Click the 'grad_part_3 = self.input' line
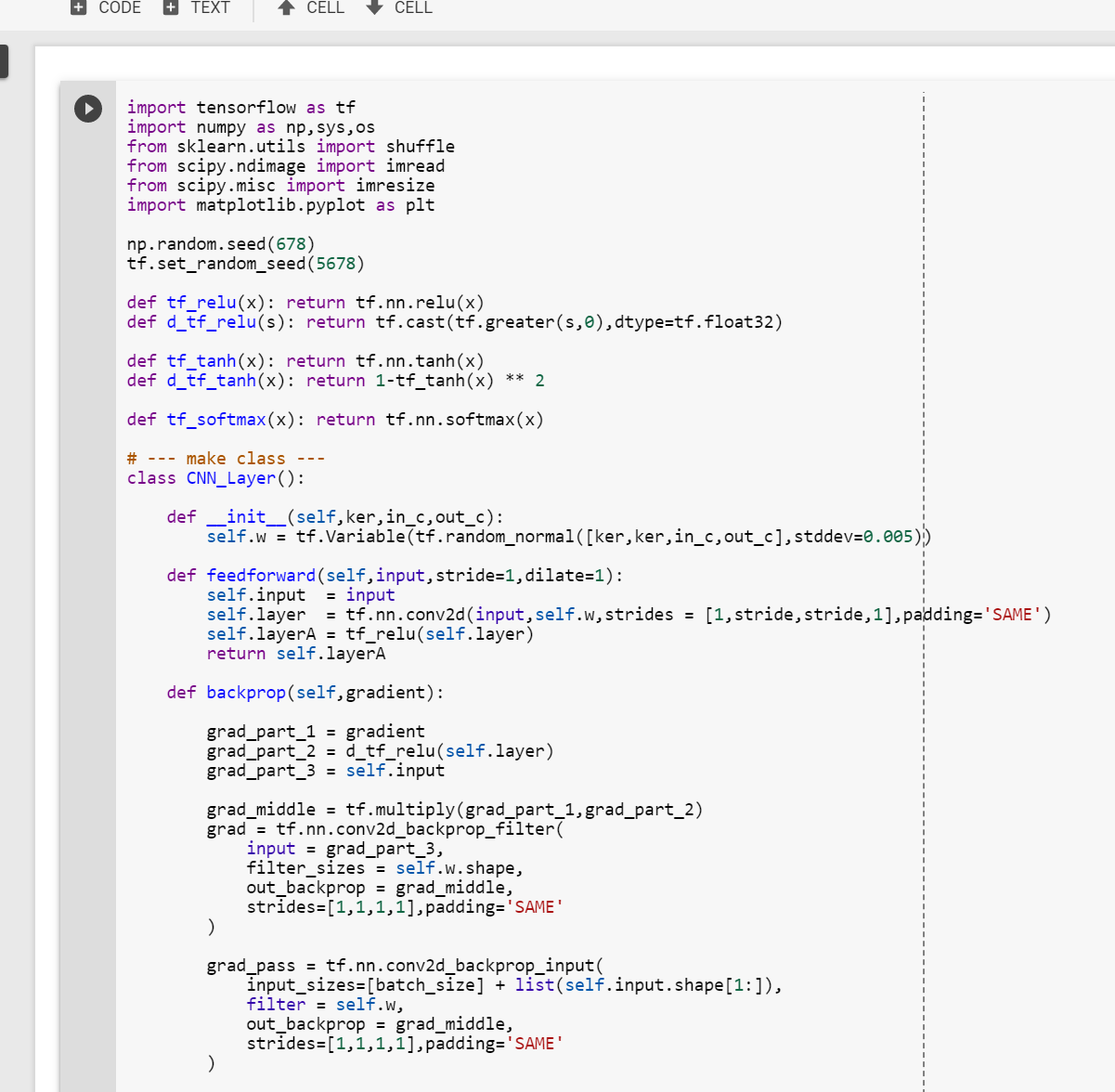The height and width of the screenshot is (1092, 1115). tap(326, 771)
